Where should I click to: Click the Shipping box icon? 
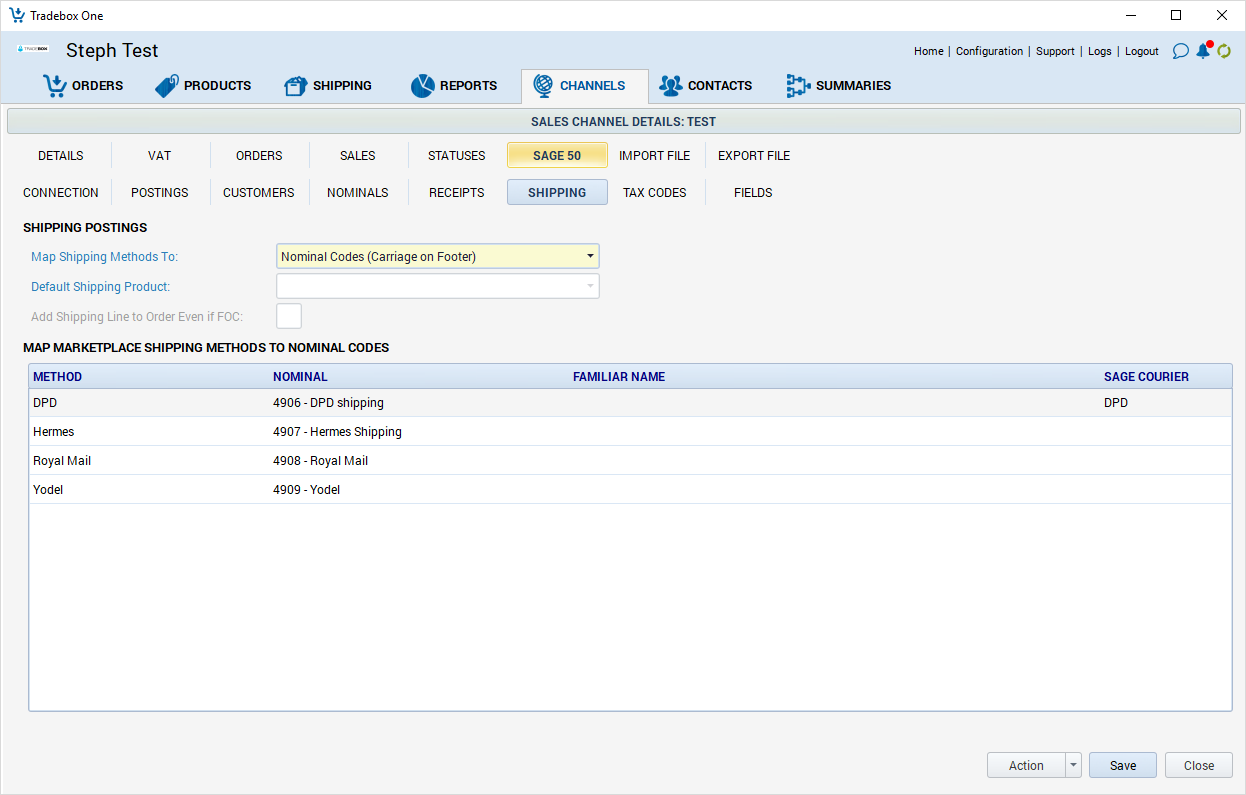click(295, 86)
